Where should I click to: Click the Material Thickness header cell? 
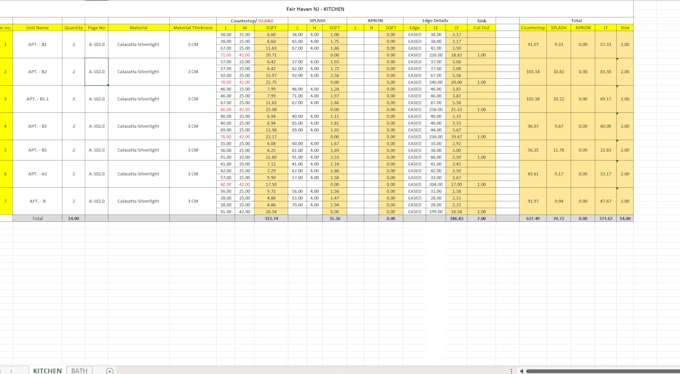tap(193, 28)
